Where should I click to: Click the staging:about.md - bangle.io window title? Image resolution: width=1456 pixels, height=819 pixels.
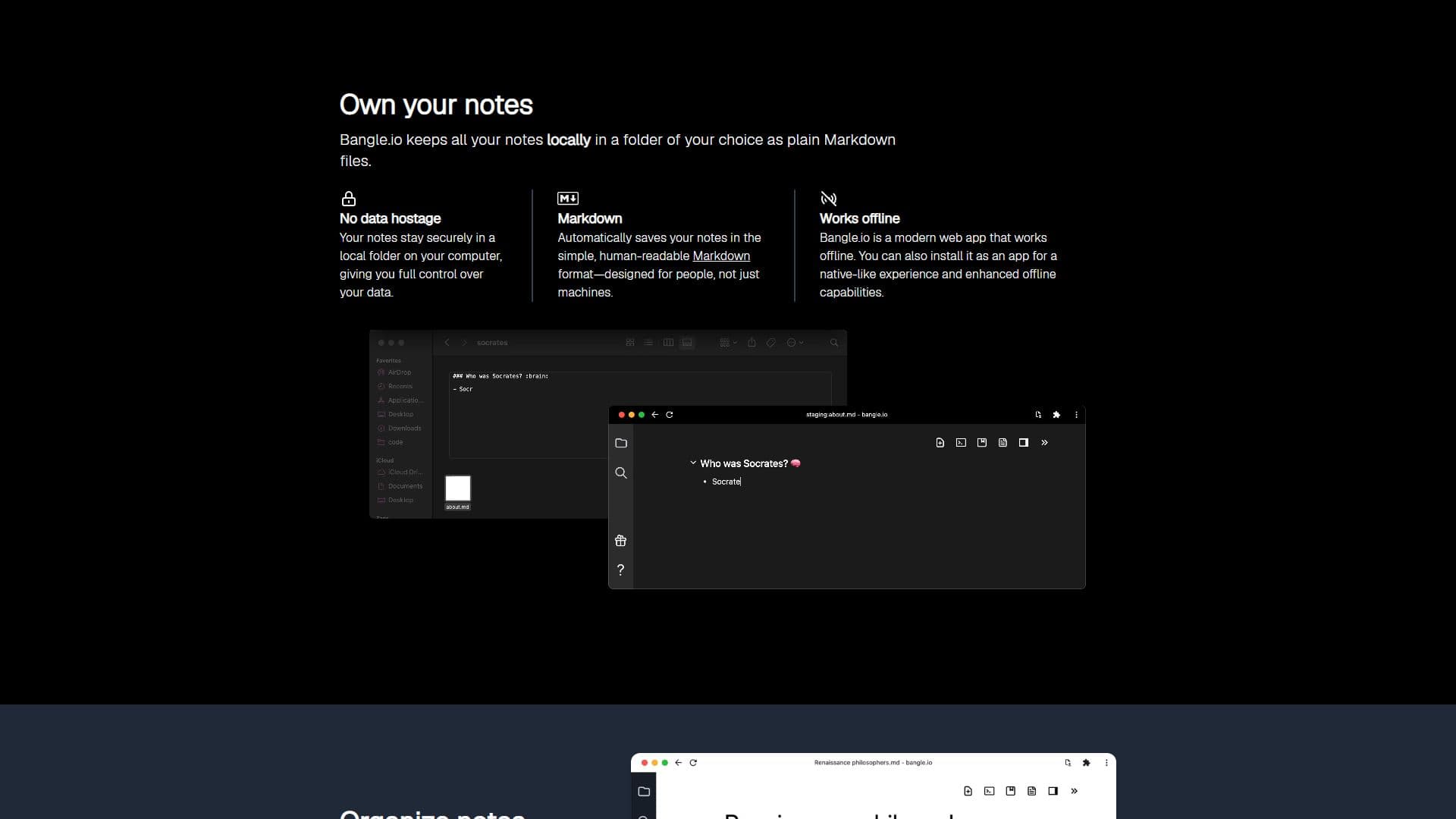(846, 415)
